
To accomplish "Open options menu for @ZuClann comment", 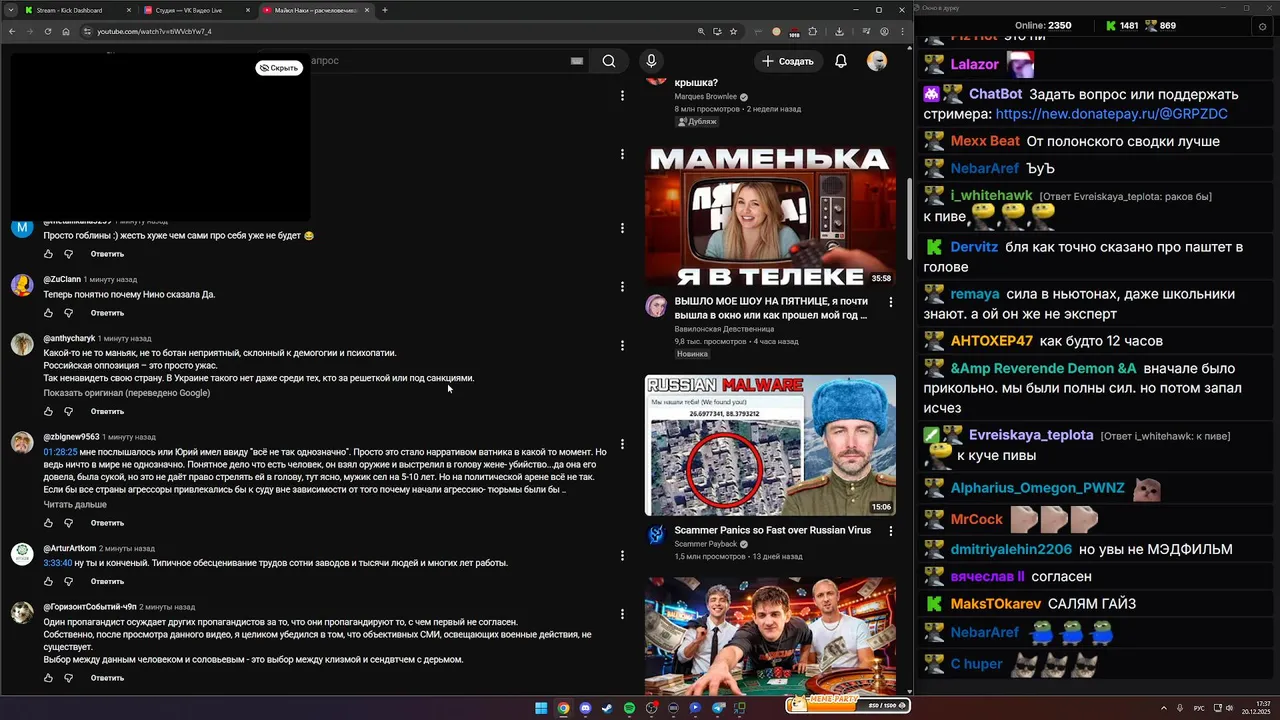I will coord(622,286).
